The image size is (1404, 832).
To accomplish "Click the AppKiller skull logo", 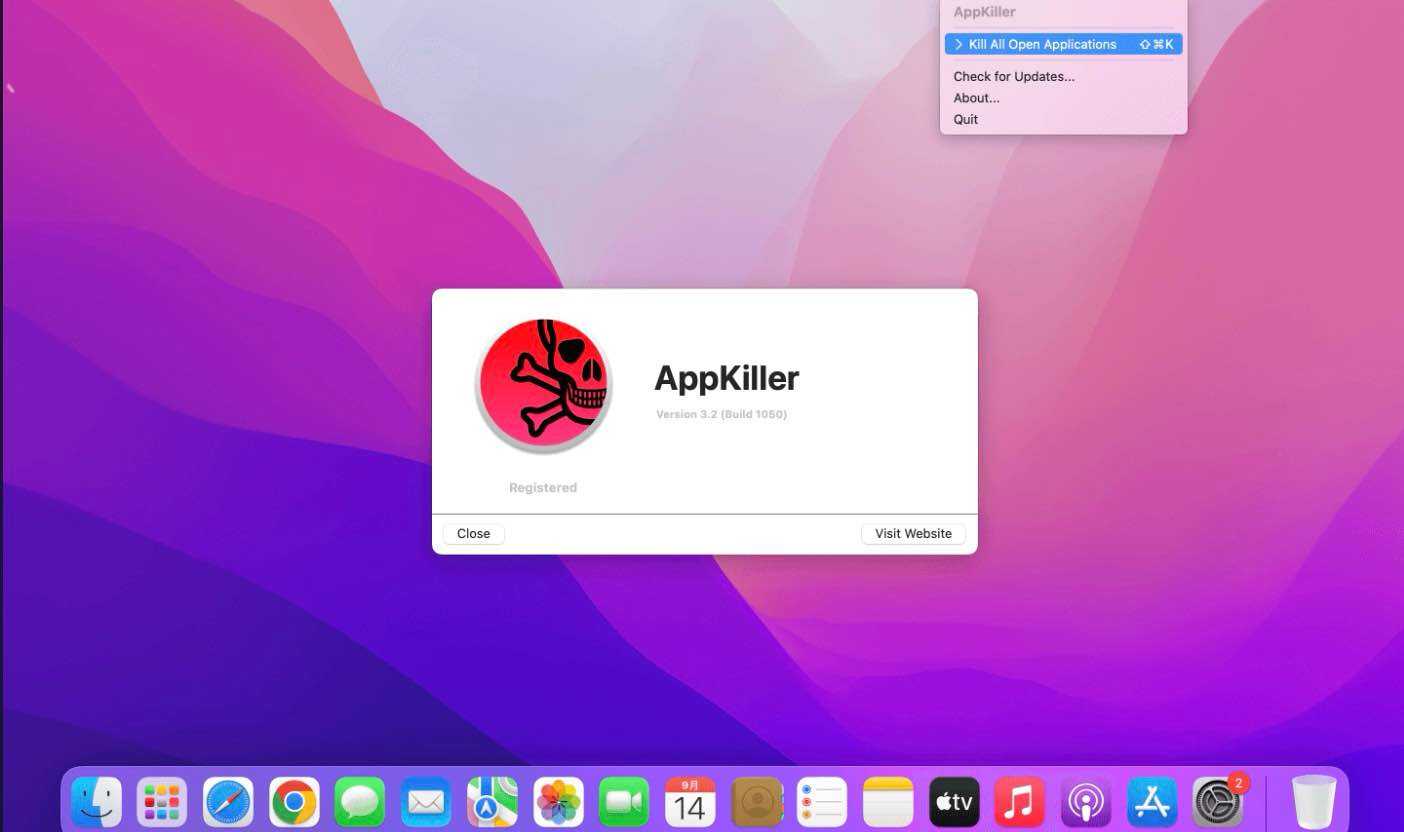I will [543, 383].
